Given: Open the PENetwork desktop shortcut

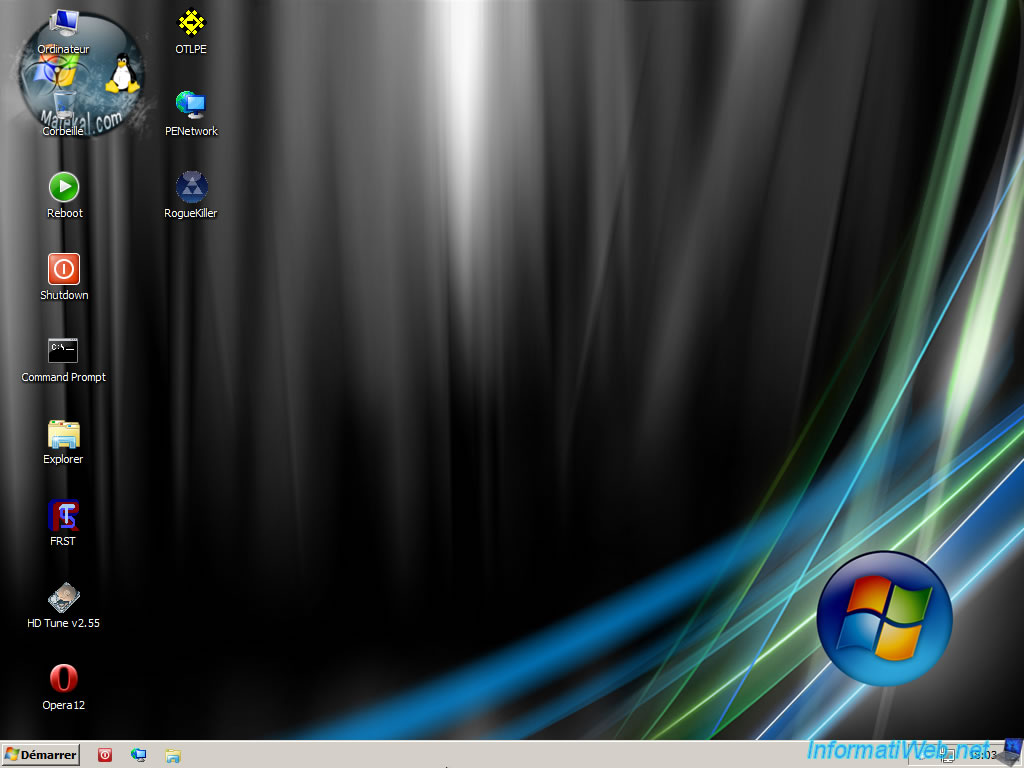Looking at the screenshot, I should point(190,106).
